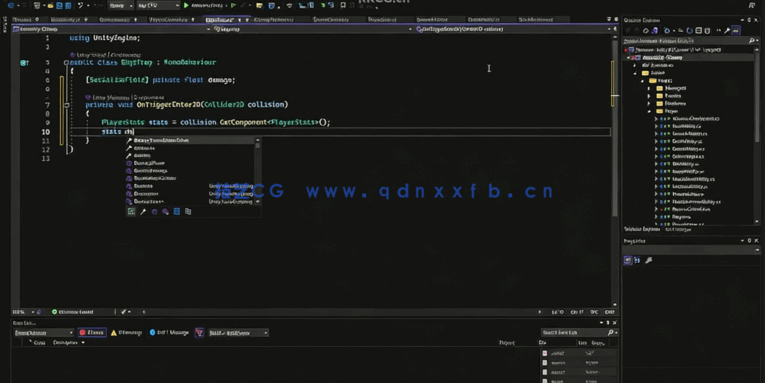Click the pin icon on the Solution Explorer title bar
Image resolution: width=765 pixels, height=383 pixels.
pyautogui.click(x=749, y=20)
